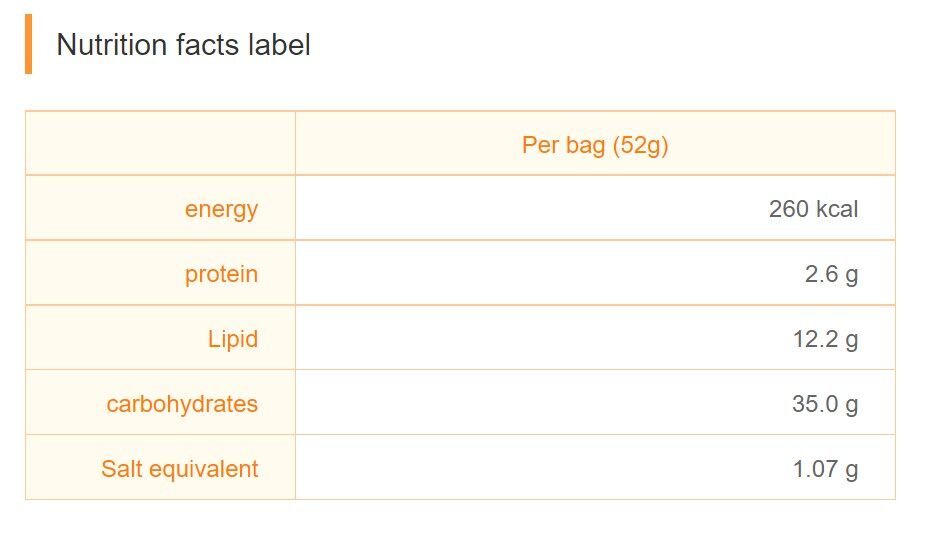Select the "carbohydrates" row label

[x=182, y=404]
